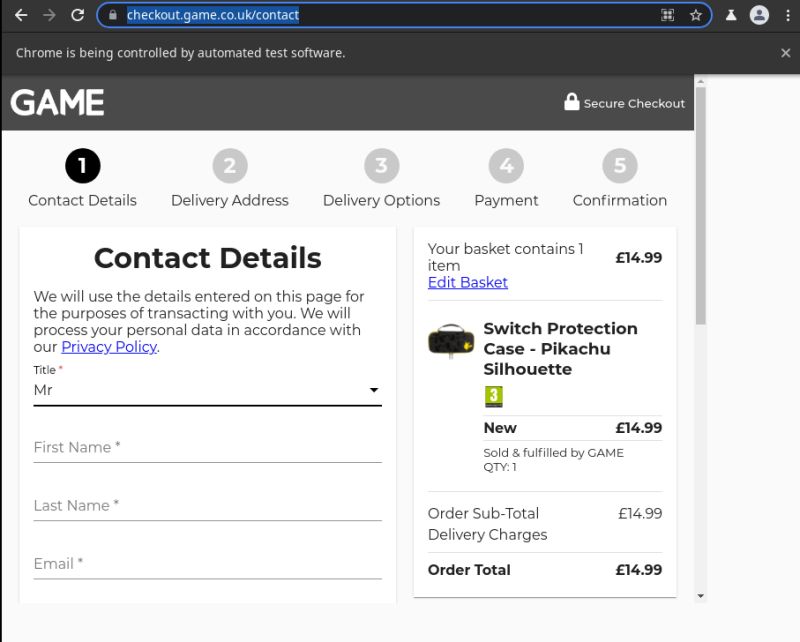
Task: Open the QR code icon in address bar
Action: click(x=667, y=15)
